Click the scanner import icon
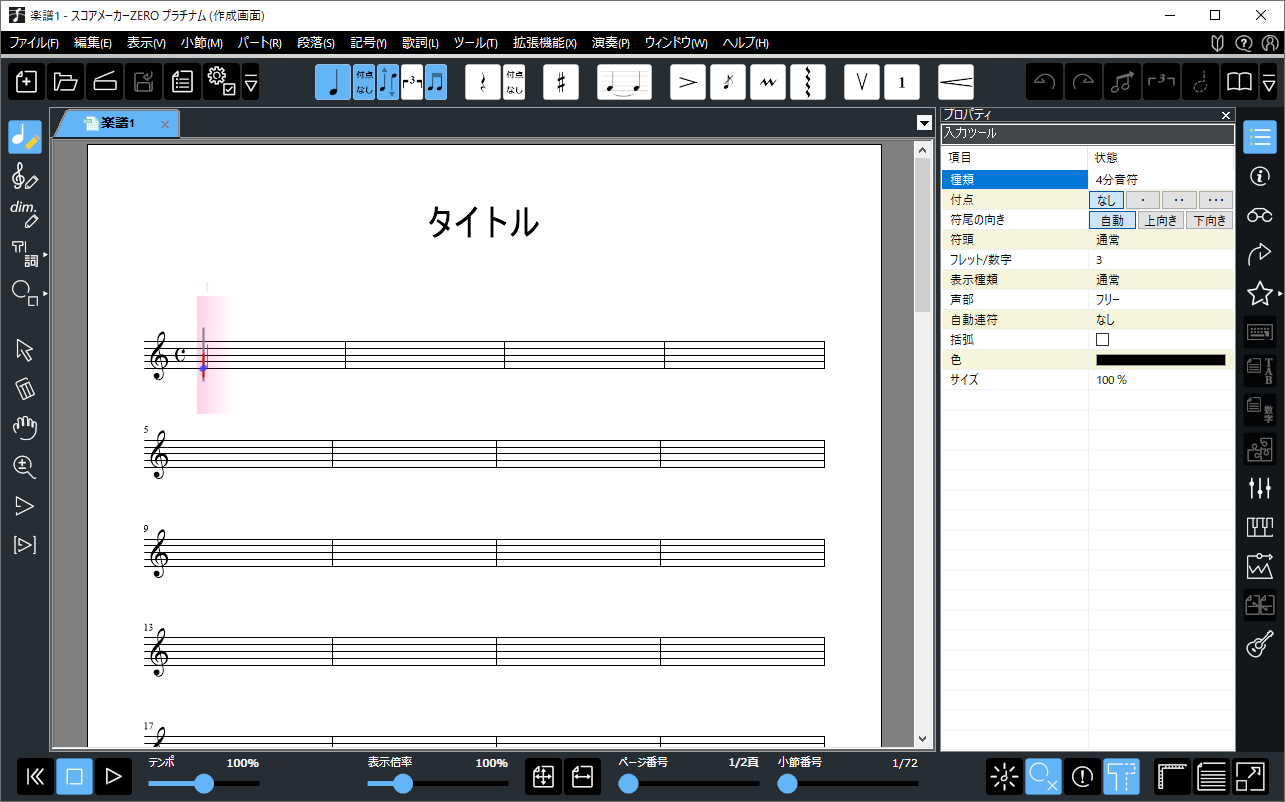The height and width of the screenshot is (802, 1285). point(105,82)
